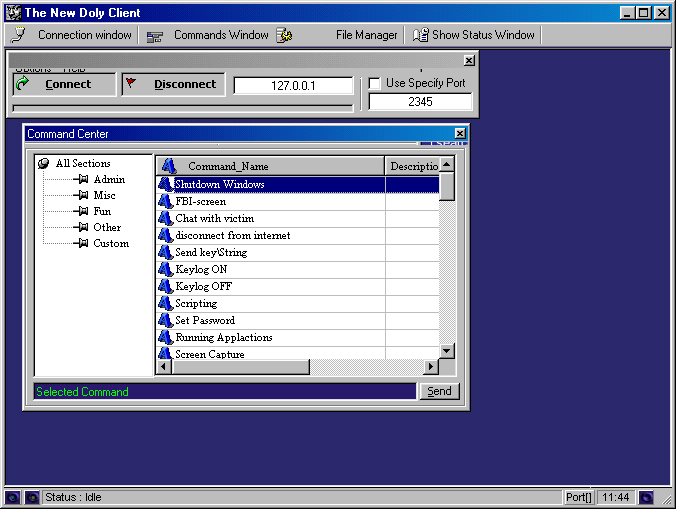This screenshot has height=509, width=676.
Task: Select the Fun section in tree
Action: point(102,212)
